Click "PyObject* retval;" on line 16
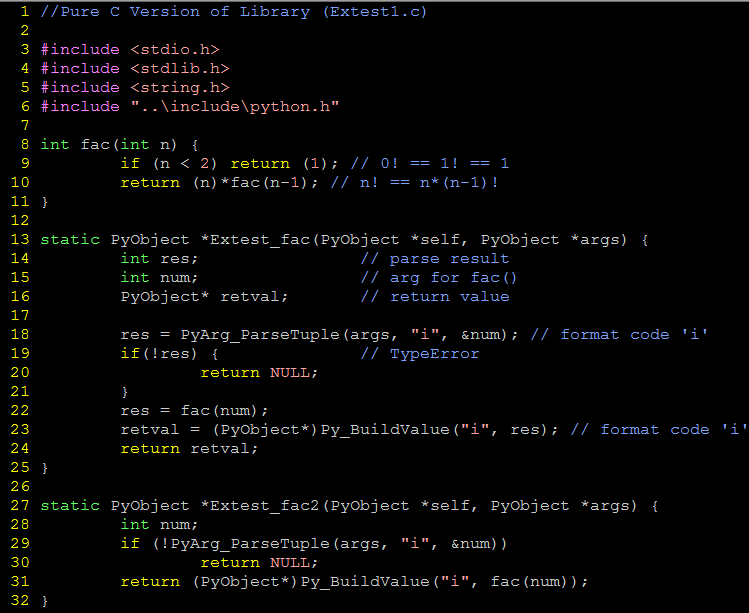 point(204,297)
